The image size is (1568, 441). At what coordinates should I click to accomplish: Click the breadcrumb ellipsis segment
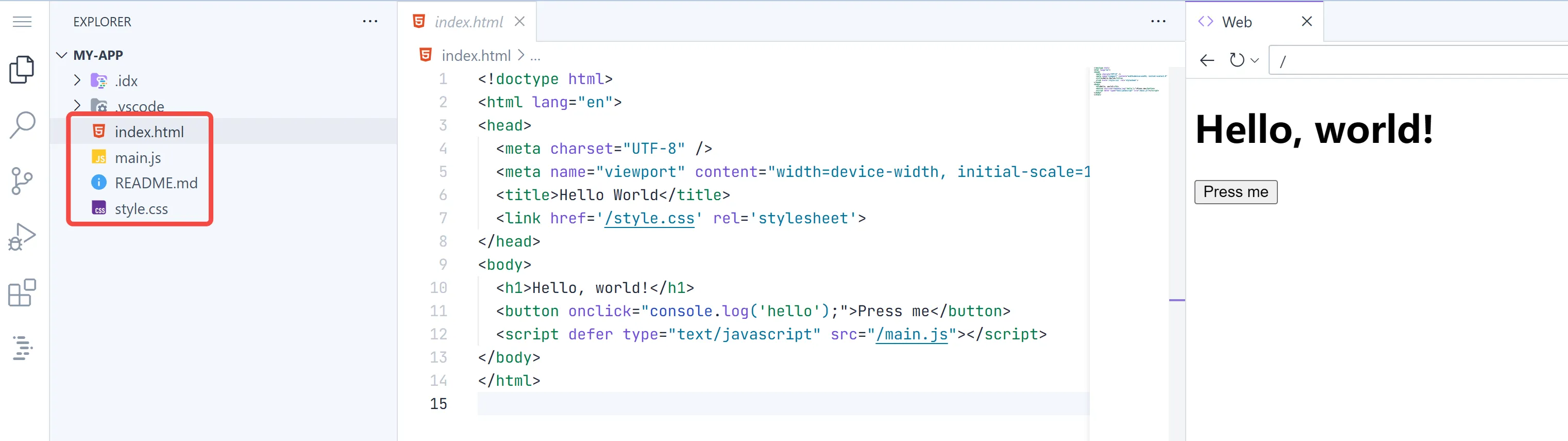tap(535, 57)
